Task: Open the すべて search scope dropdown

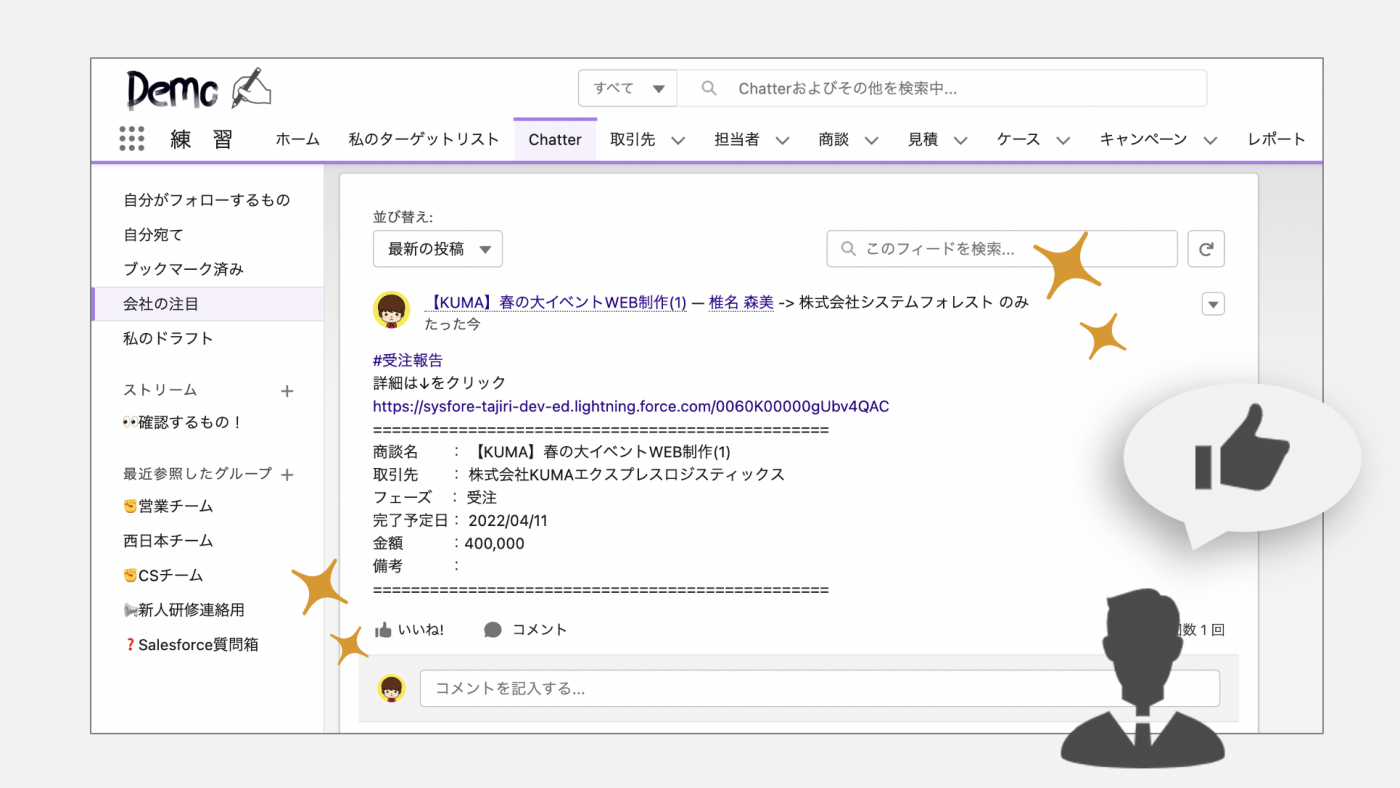Action: pos(628,88)
